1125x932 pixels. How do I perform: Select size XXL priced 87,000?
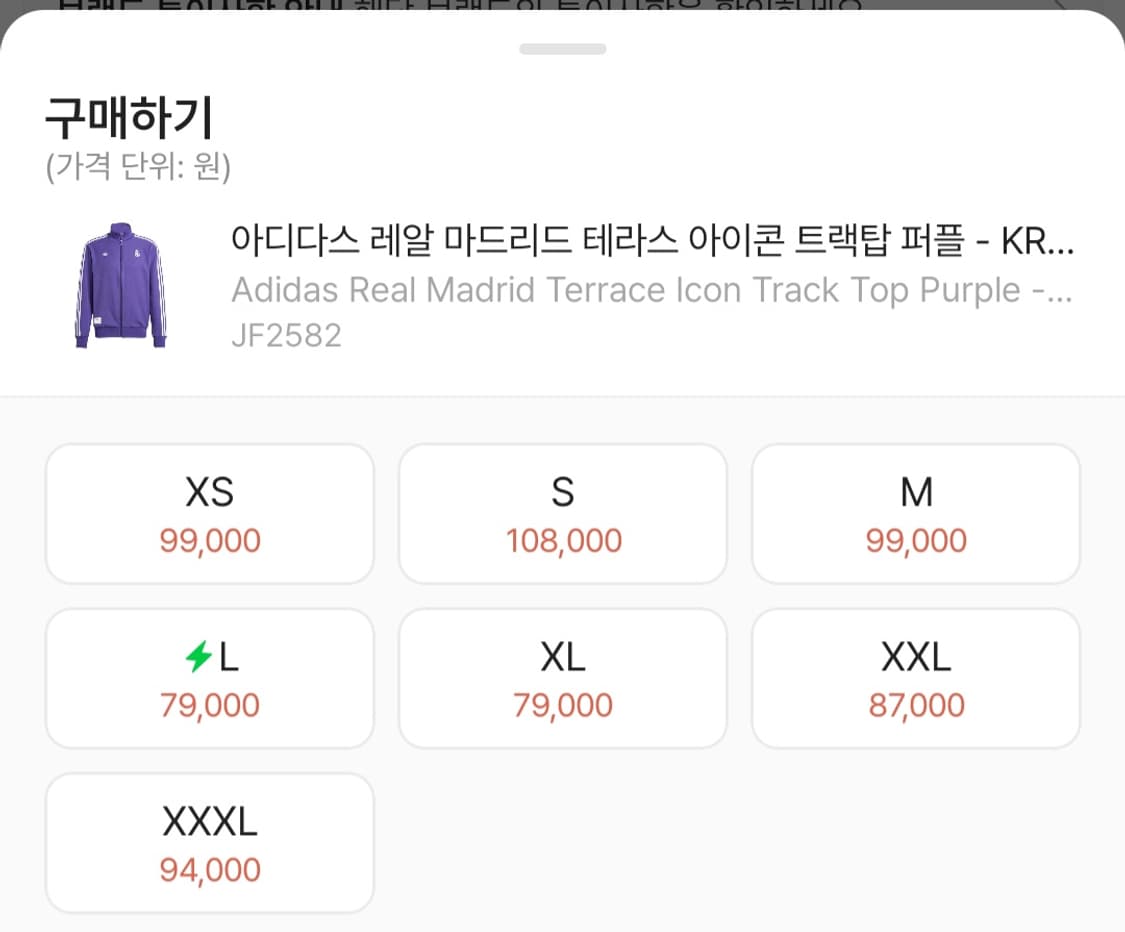[915, 677]
